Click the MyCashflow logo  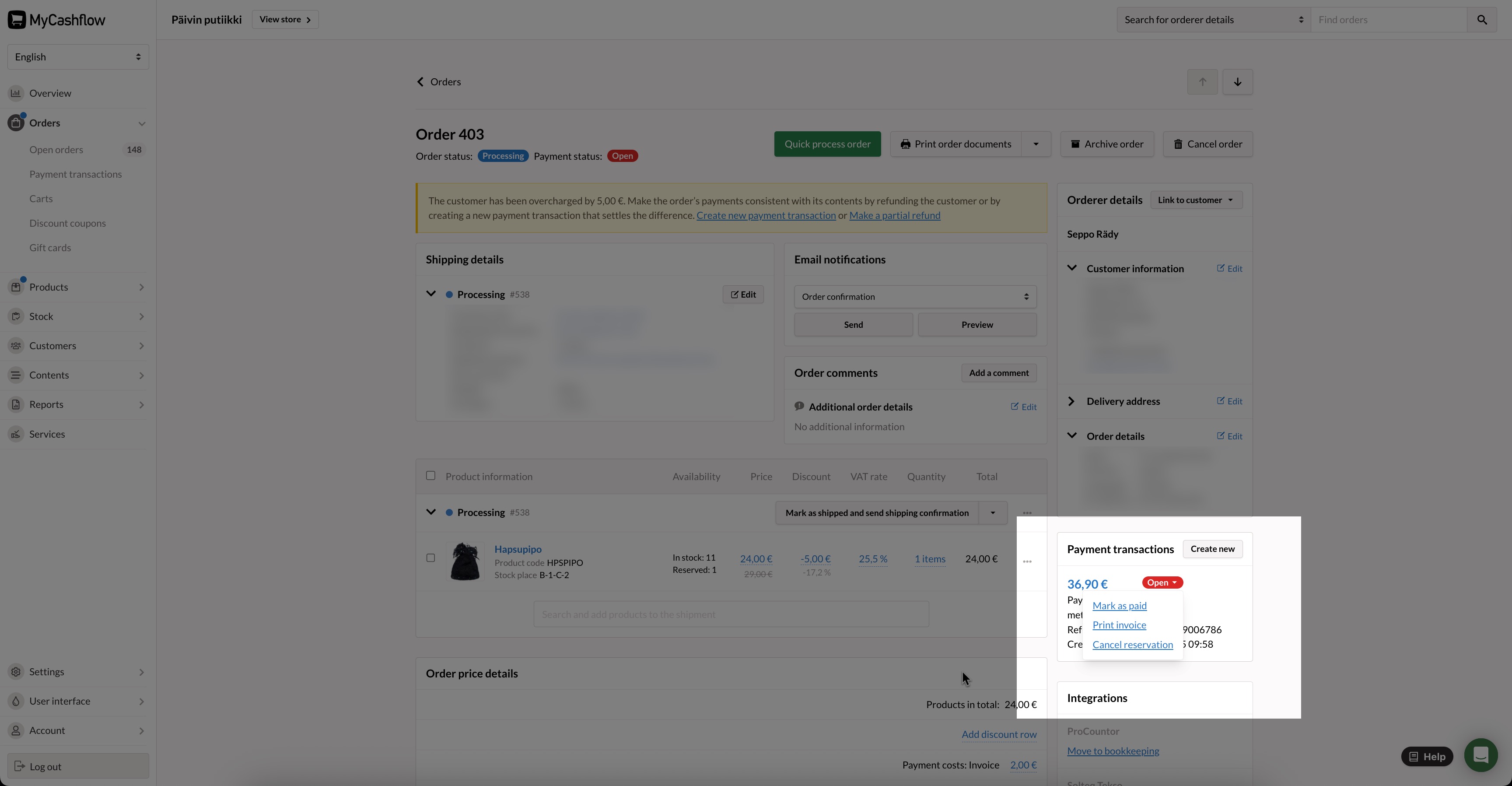(56, 20)
